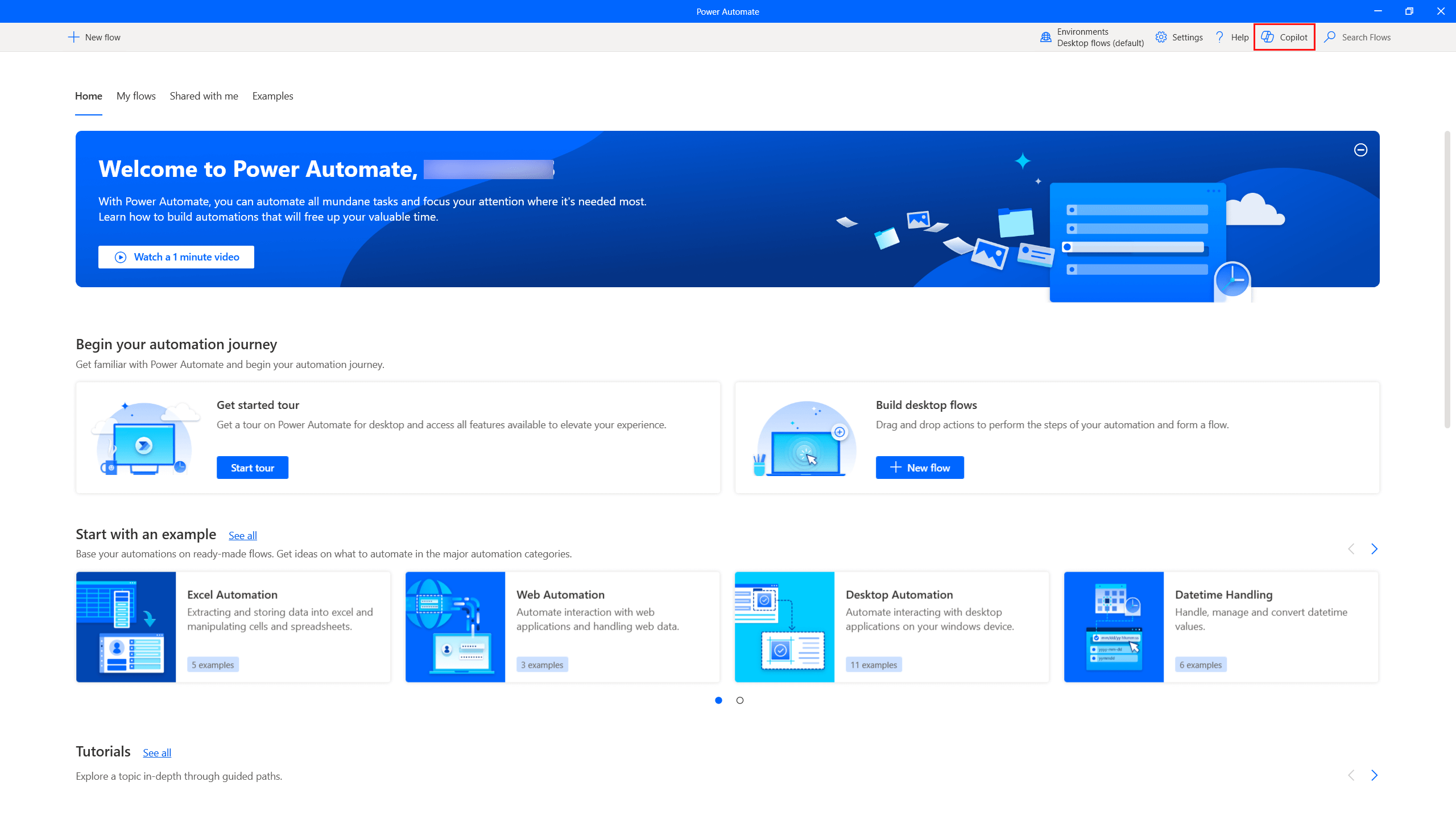Click the plus icon for New flow
This screenshot has width=1456, height=819.
73,37
